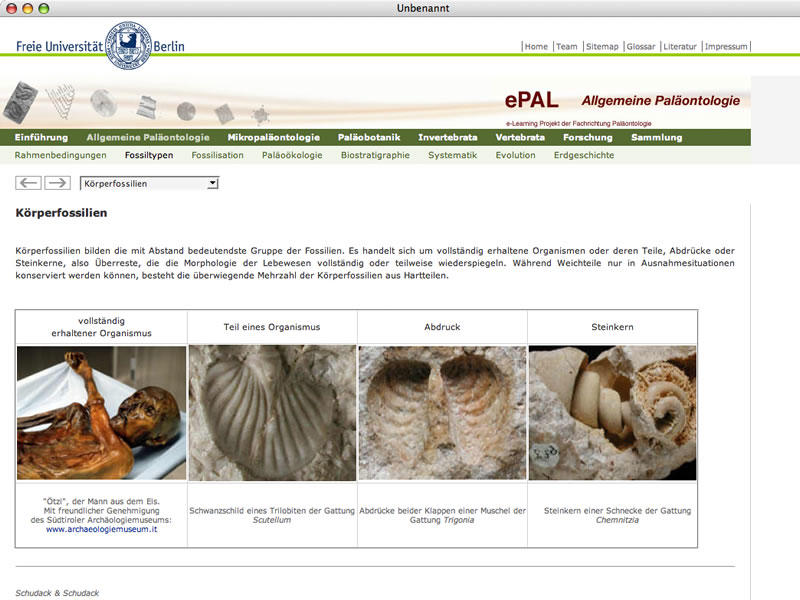This screenshot has width=800, height=600.
Task: Open the Forschung menu item
Action: coord(588,137)
